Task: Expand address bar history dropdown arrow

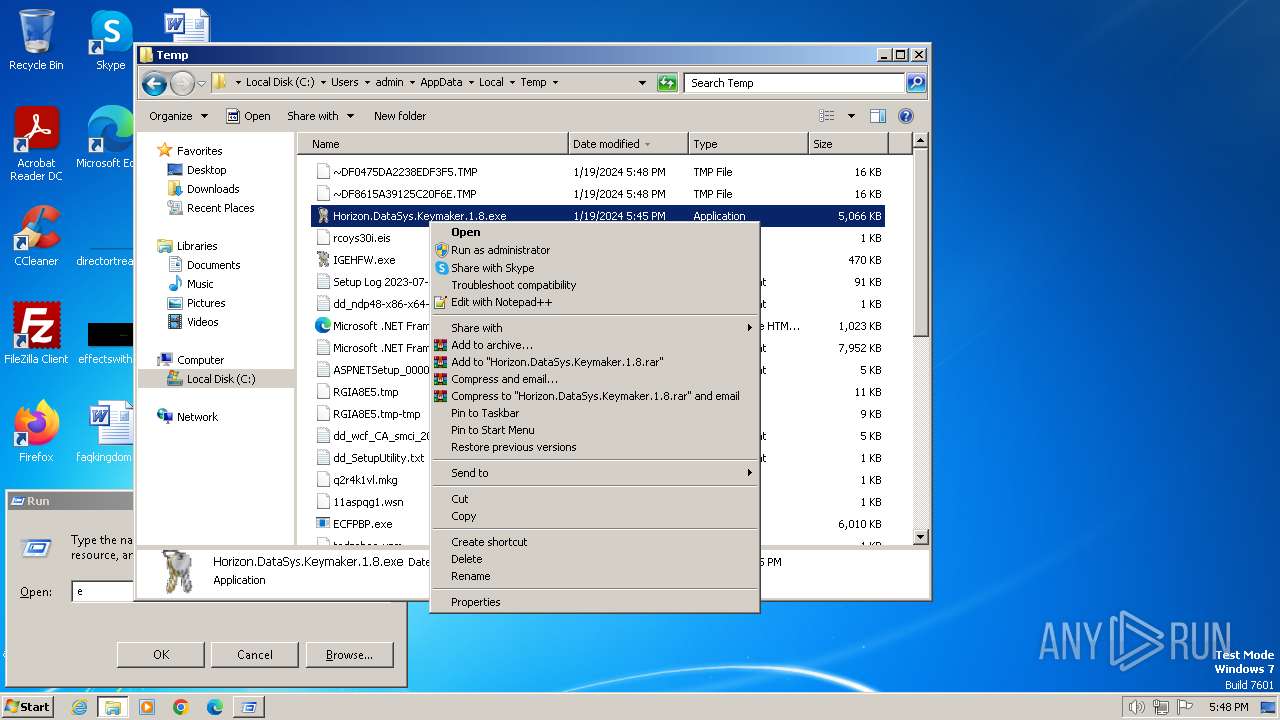Action: (641, 83)
